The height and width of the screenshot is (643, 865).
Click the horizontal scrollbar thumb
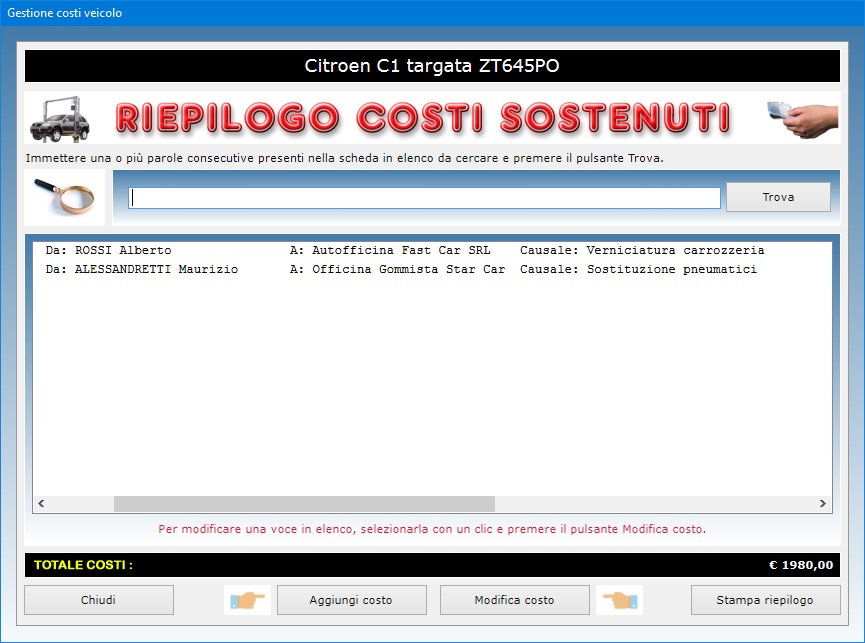coord(304,503)
